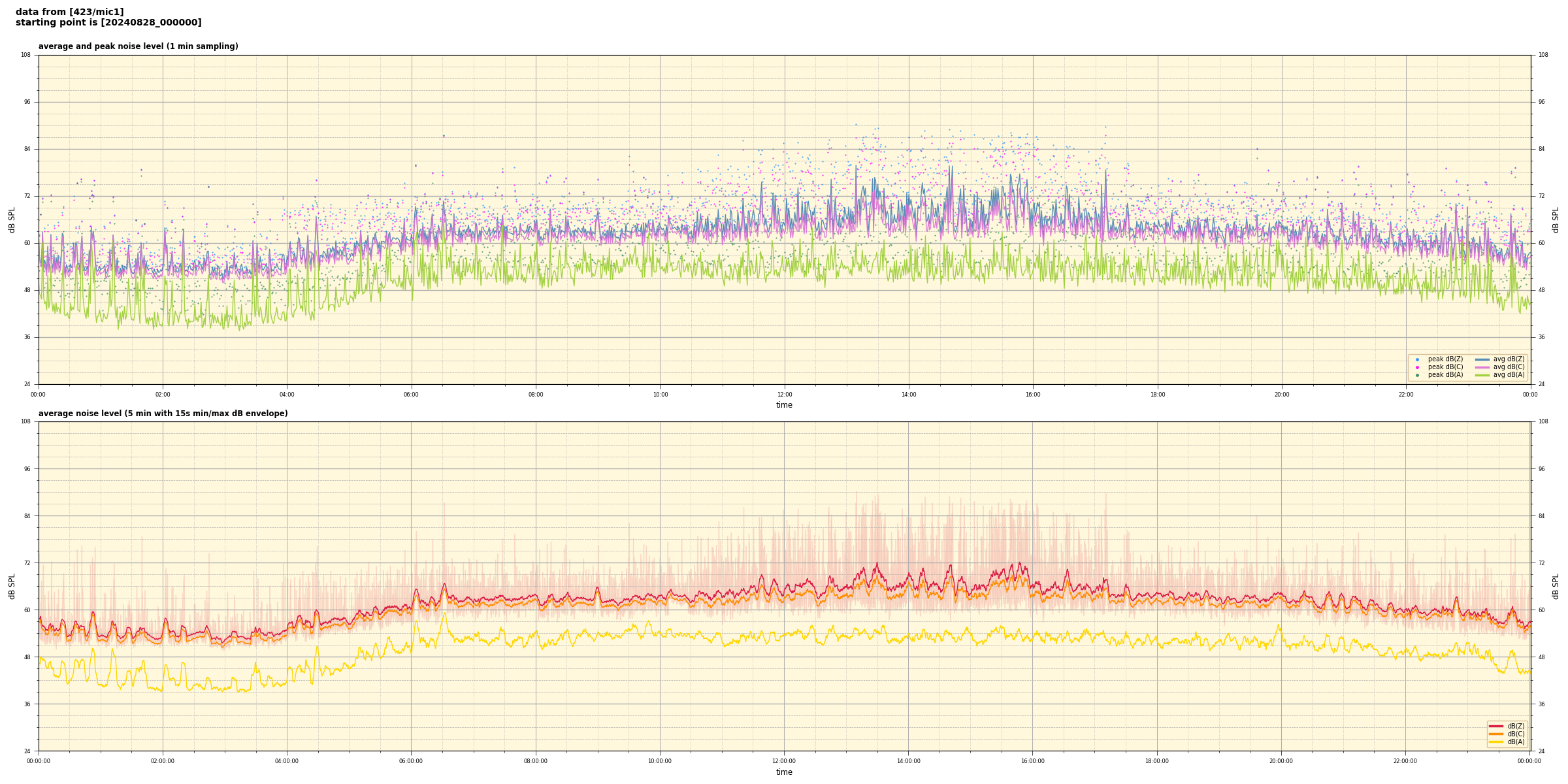This screenshot has width=1568, height=784.
Task: Click the 'data from [423/mic1]' header text
Action: tap(69, 12)
